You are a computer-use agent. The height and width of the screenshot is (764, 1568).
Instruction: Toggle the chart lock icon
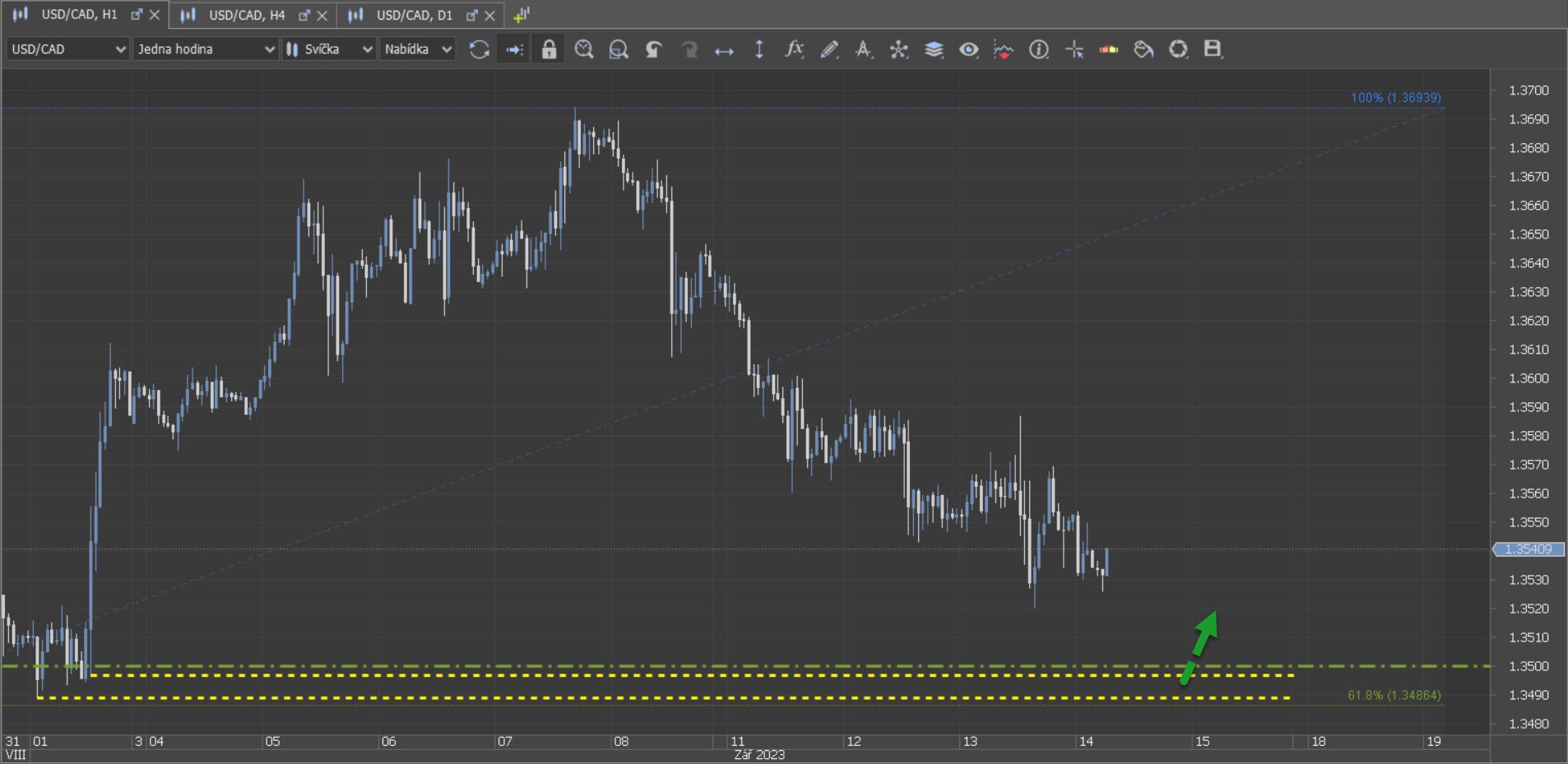(x=549, y=49)
